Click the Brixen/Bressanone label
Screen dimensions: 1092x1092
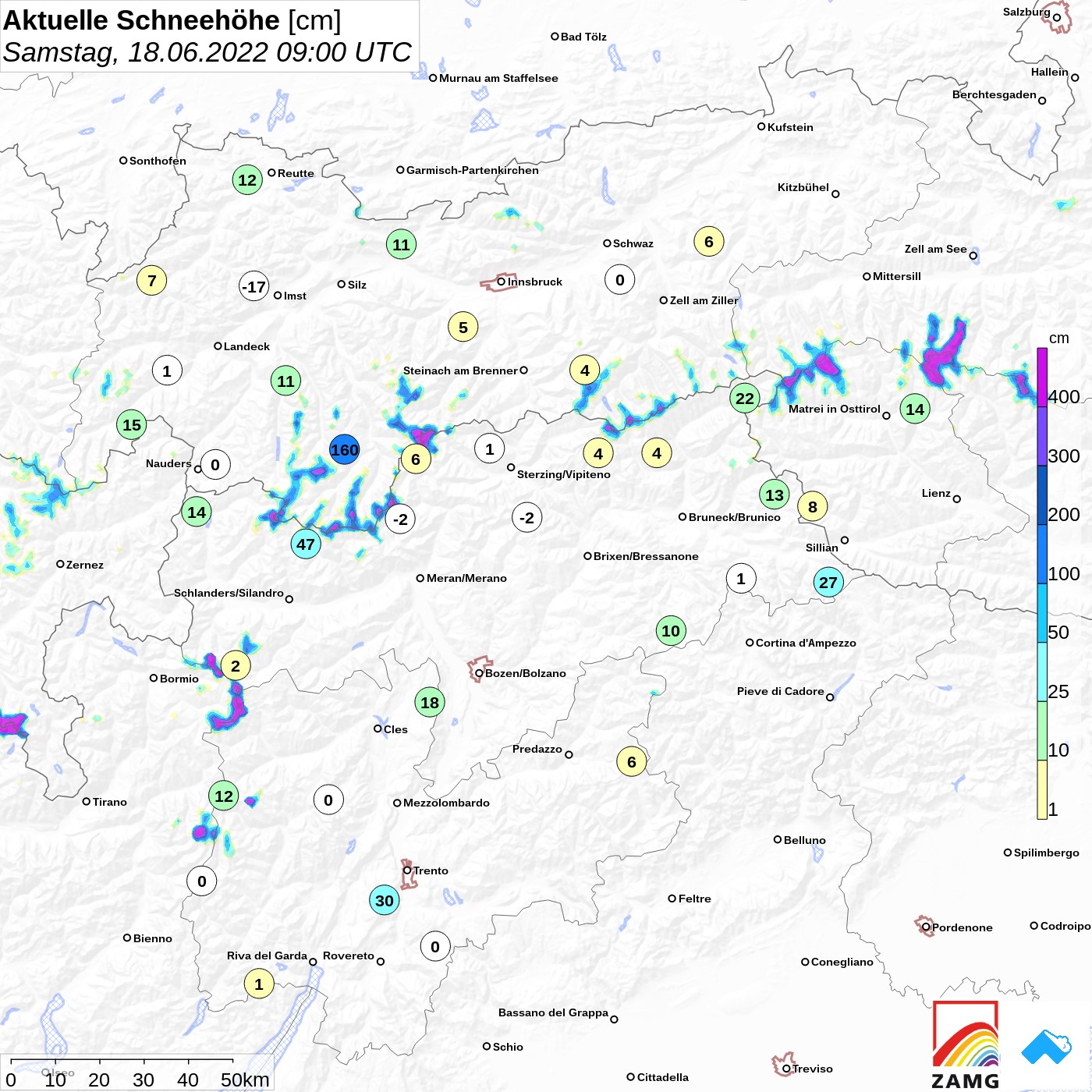click(x=646, y=556)
